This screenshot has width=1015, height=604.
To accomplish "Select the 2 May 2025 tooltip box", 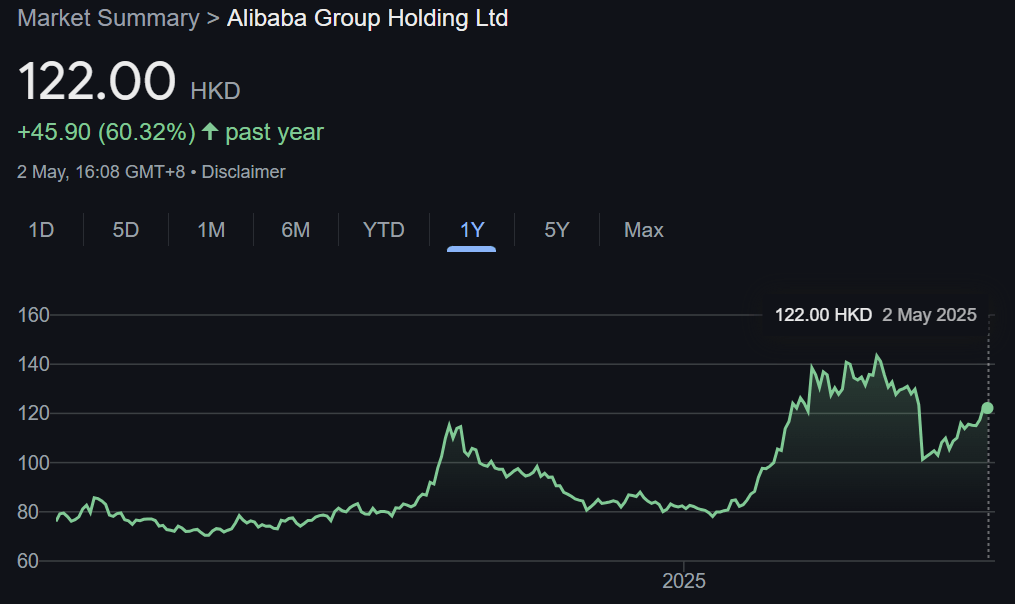I will 877,315.
